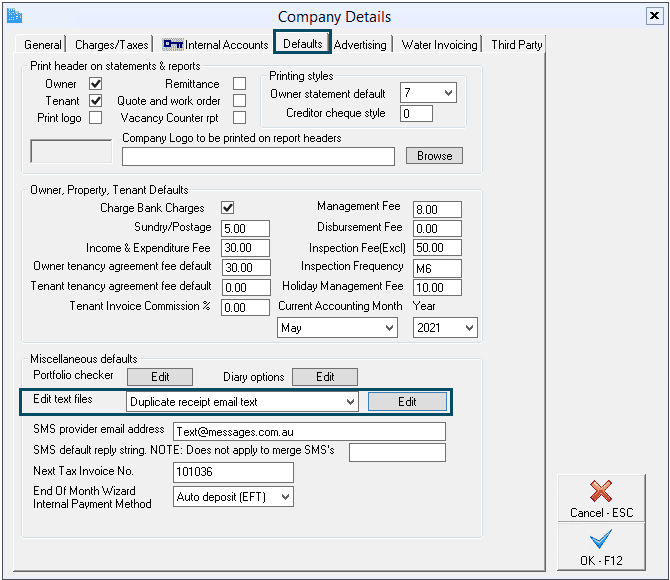Toggle the Owner print header checkbox
The height and width of the screenshot is (580, 670).
[x=95, y=83]
